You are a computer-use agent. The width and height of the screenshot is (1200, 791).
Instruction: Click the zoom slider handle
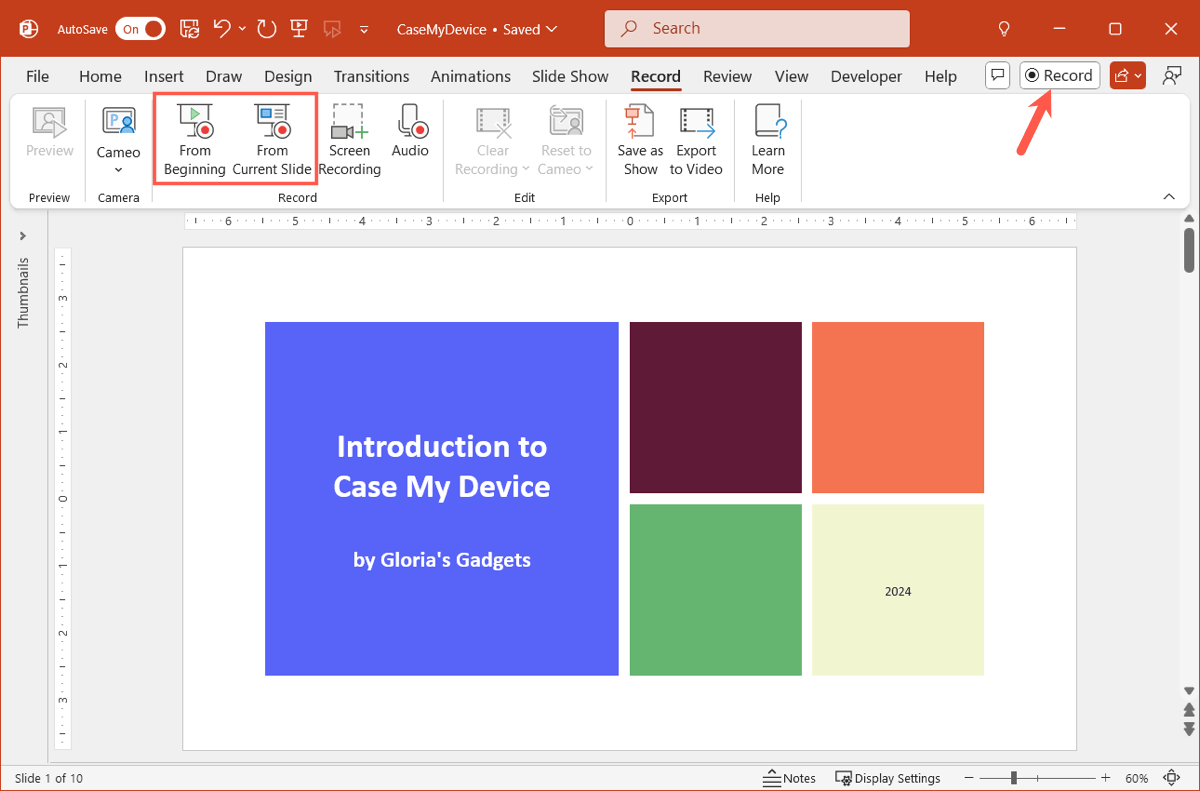[x=1014, y=778]
